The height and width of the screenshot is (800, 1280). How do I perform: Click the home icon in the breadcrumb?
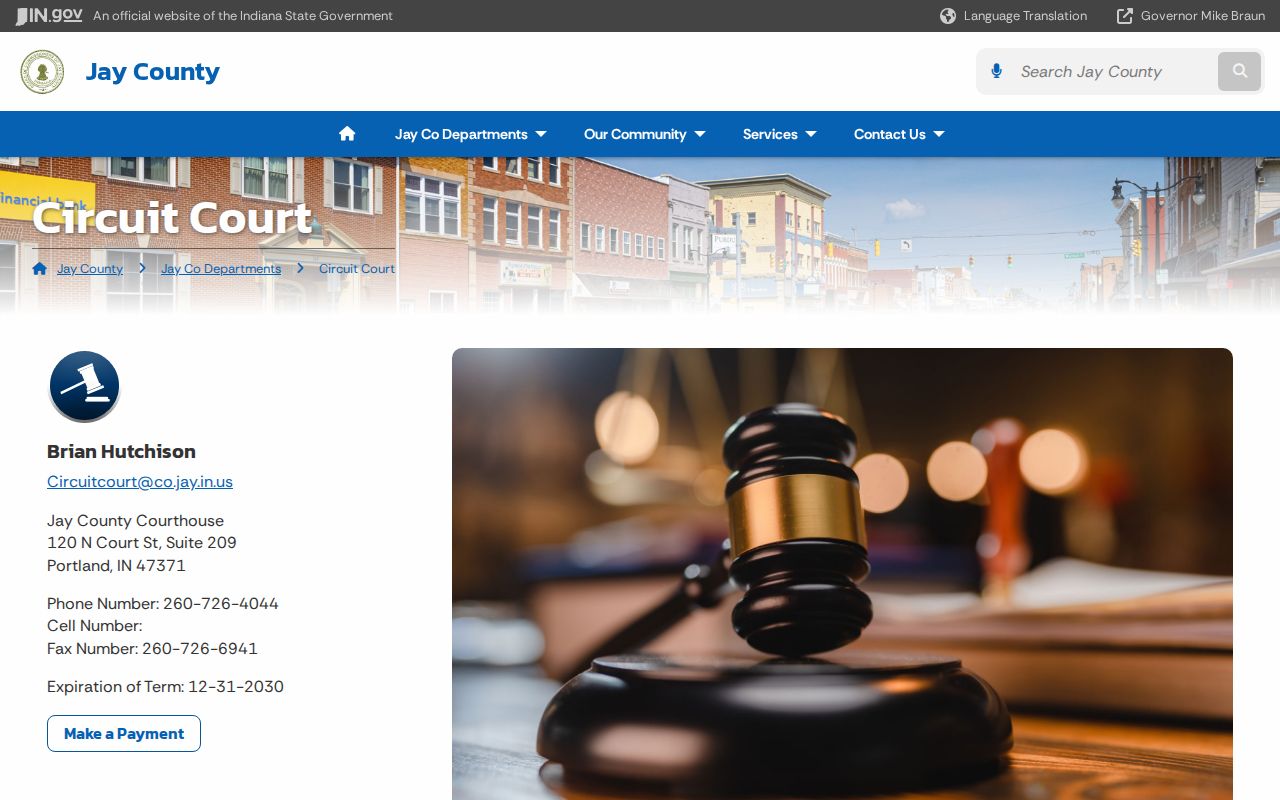pyautogui.click(x=40, y=269)
